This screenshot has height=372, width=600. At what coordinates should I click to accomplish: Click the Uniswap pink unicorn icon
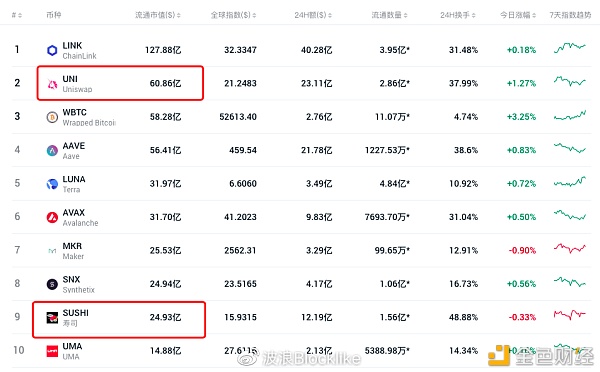(52, 84)
